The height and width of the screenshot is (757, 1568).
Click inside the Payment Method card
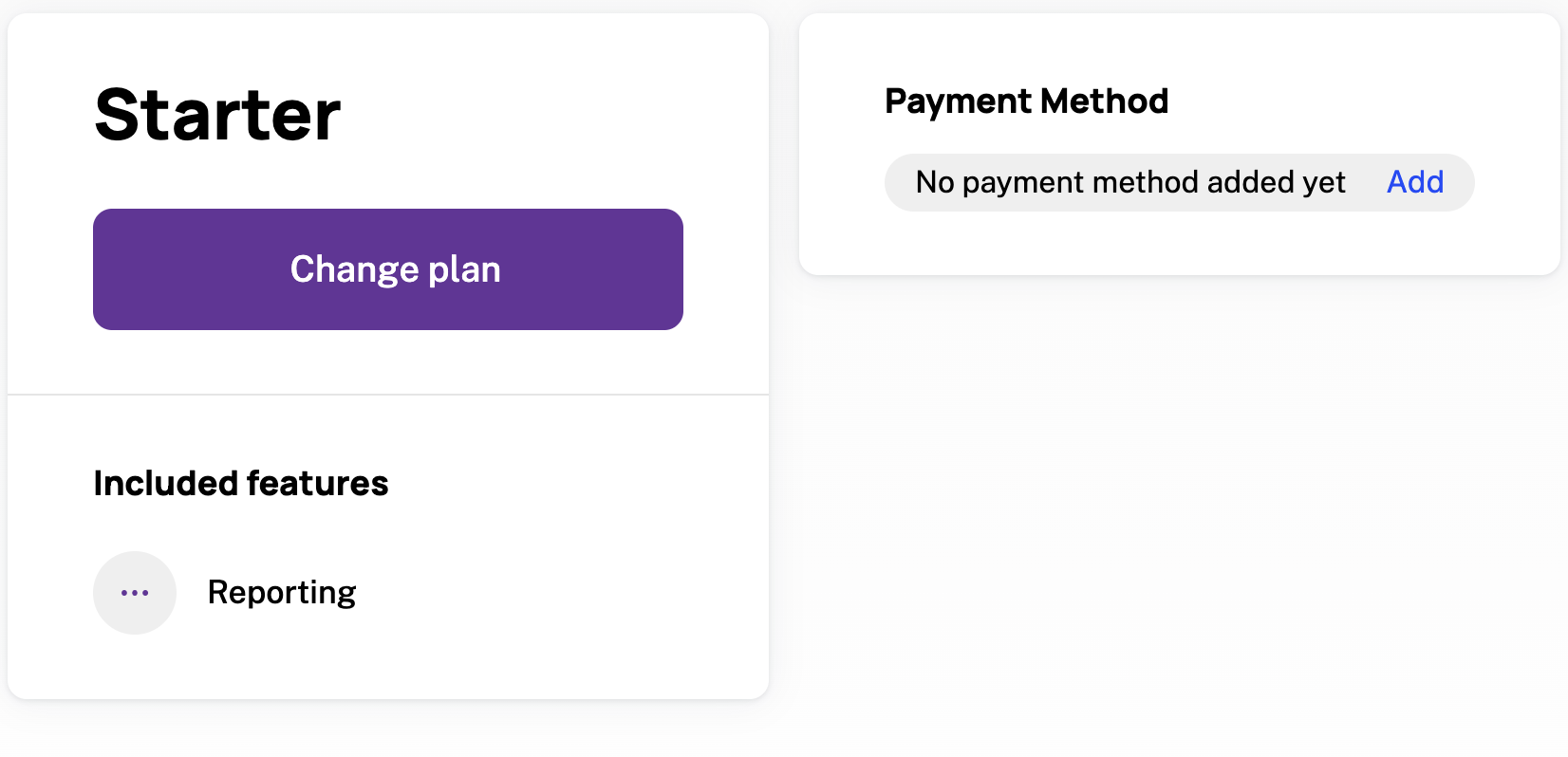click(x=1177, y=237)
